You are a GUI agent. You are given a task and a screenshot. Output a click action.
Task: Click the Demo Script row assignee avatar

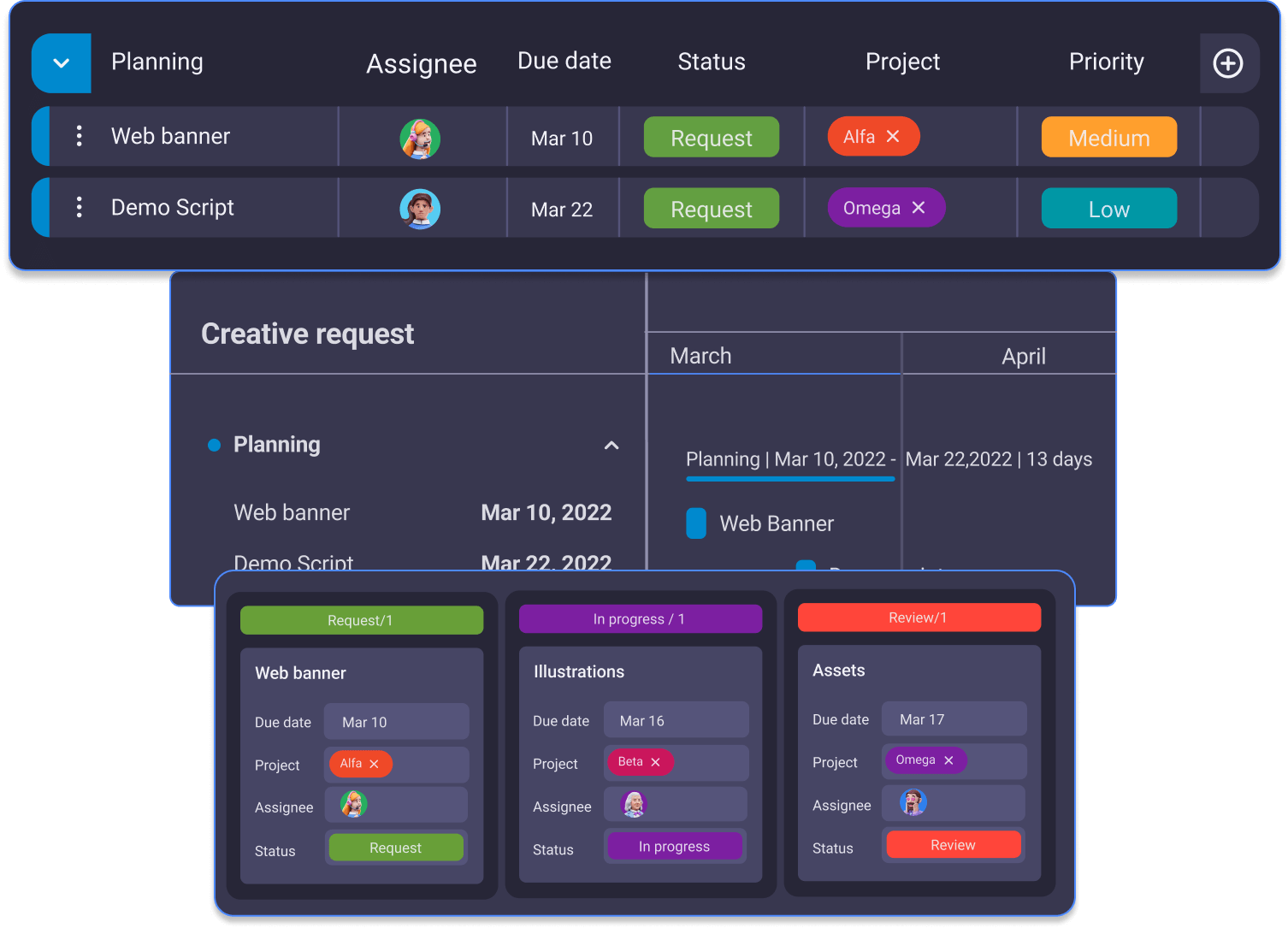(420, 209)
